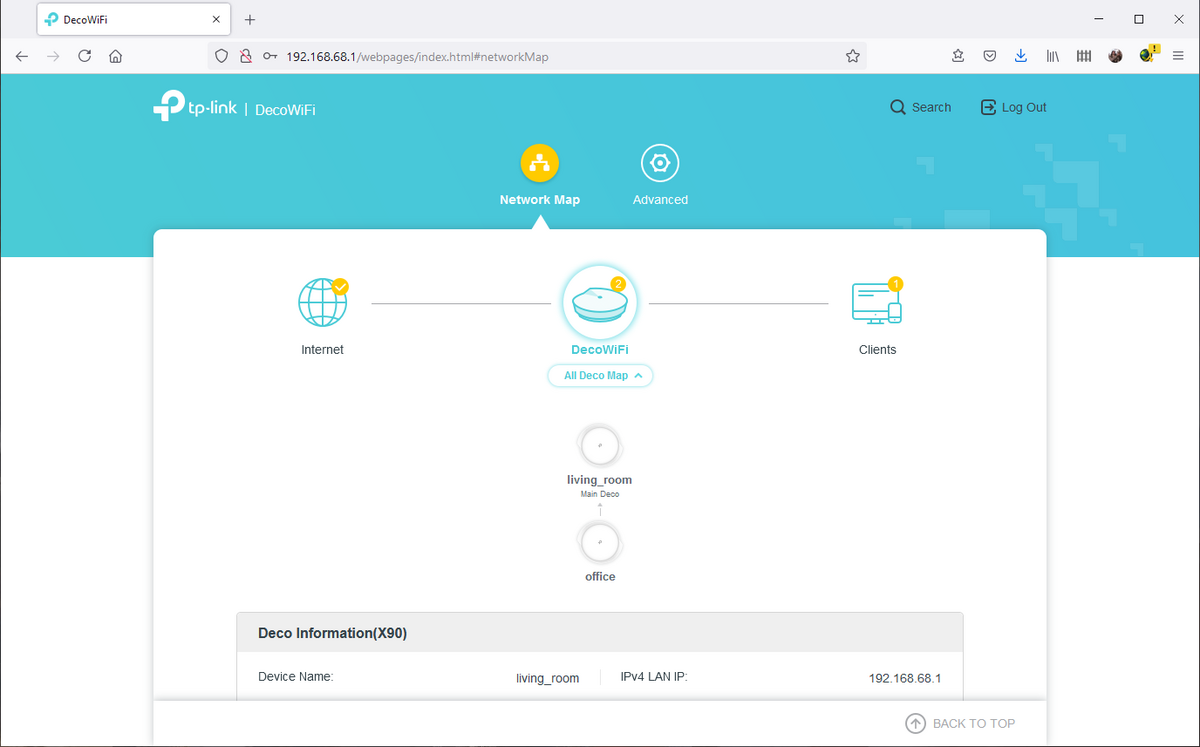
Task: Select the office Deco unit
Action: click(x=600, y=543)
